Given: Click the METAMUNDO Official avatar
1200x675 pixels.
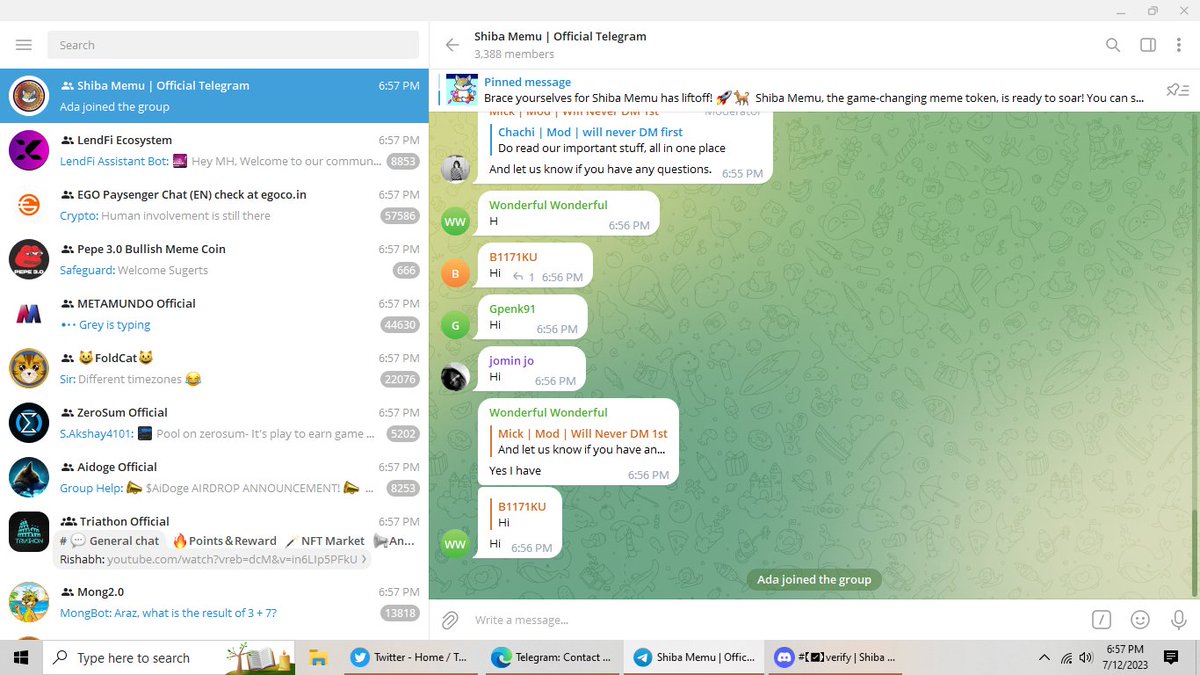Looking at the screenshot, I should coord(29,314).
